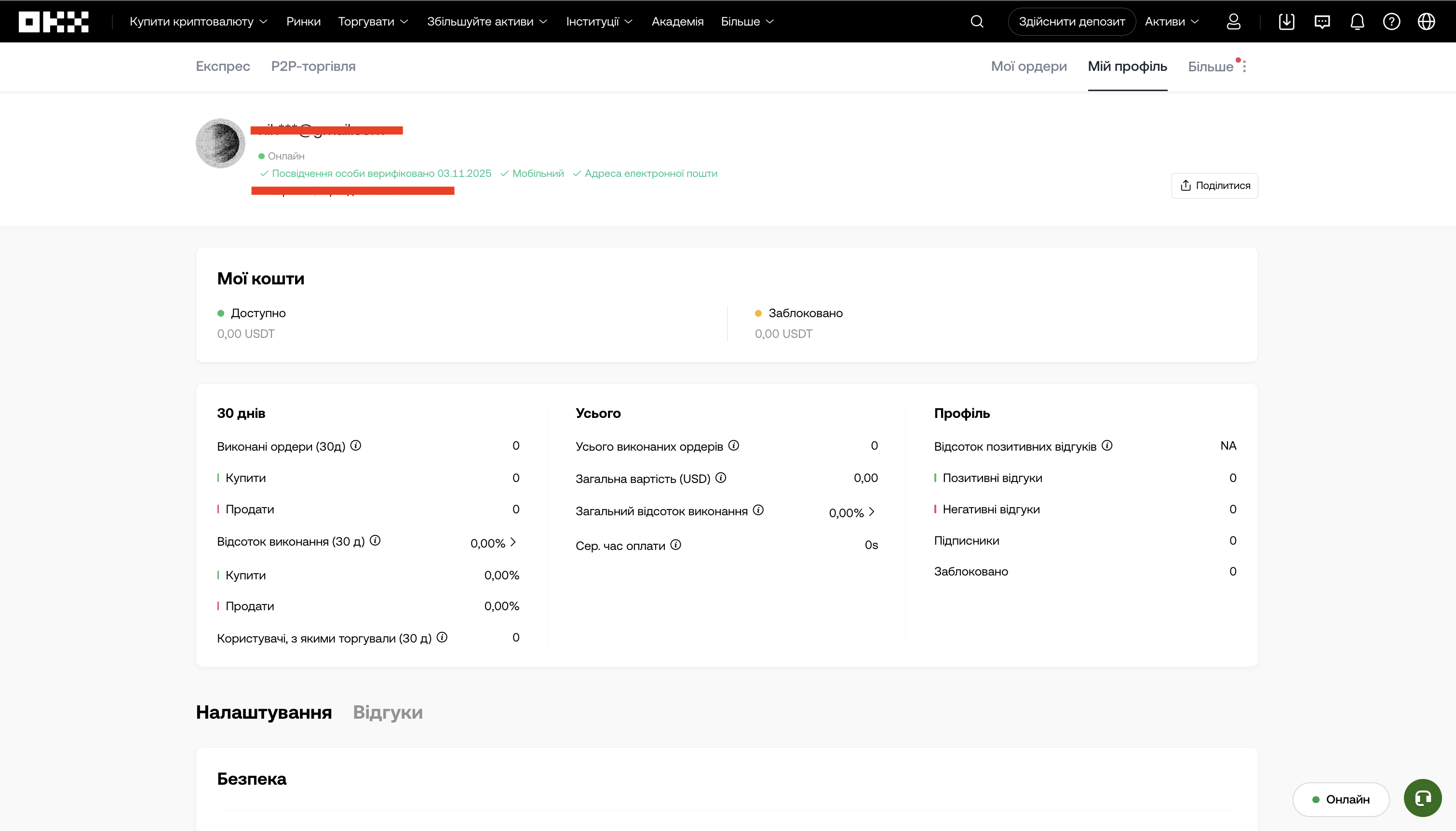Click the OKX logo
The height and width of the screenshot is (831, 1456).
pos(53,21)
